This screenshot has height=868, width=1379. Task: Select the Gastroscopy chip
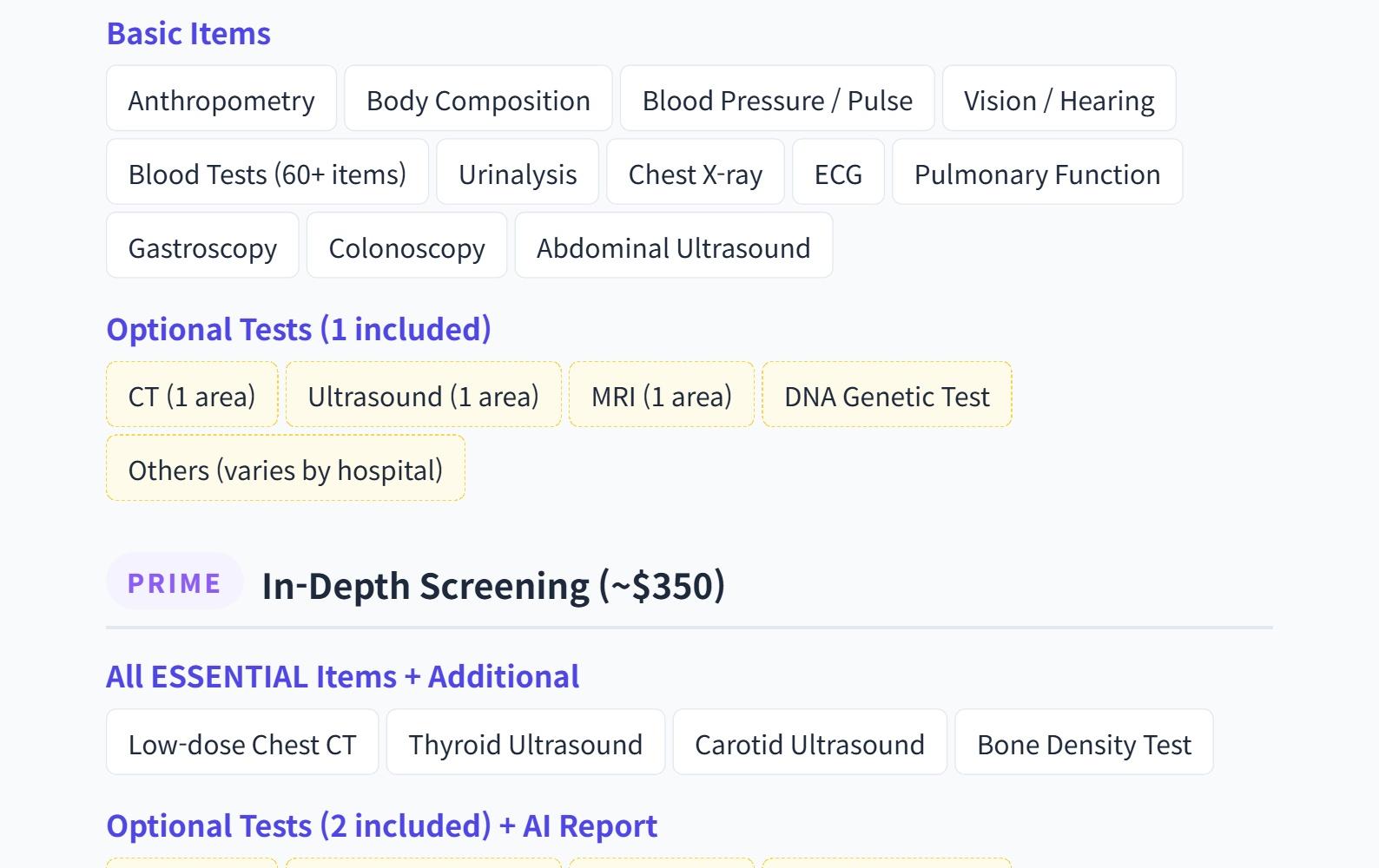pyautogui.click(x=202, y=247)
